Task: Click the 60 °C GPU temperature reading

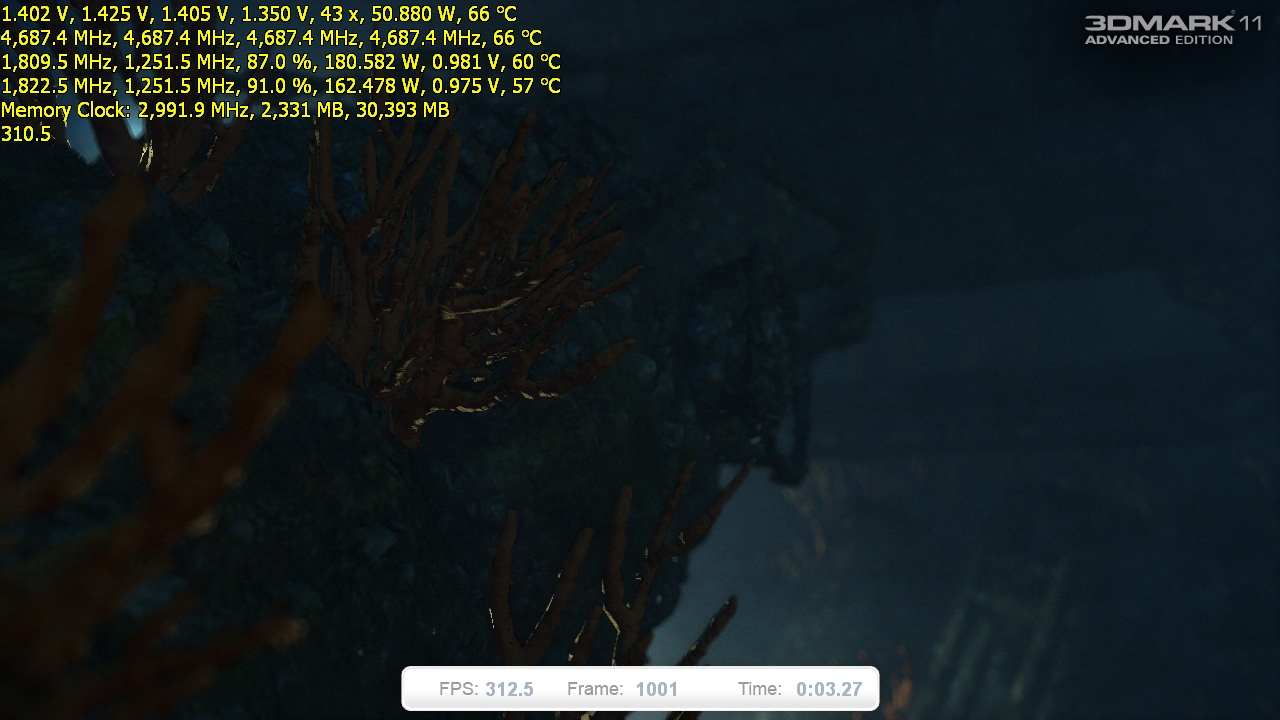Action: pyautogui.click(x=536, y=62)
